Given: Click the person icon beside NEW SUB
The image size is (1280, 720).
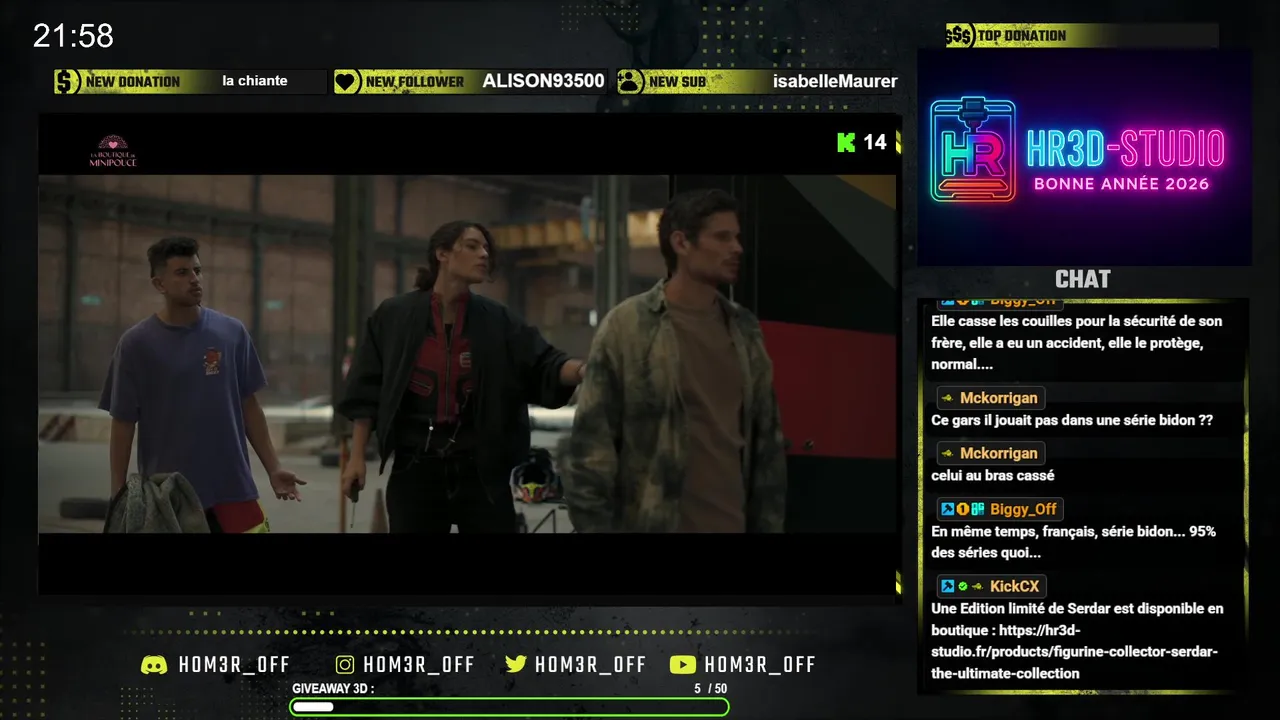Looking at the screenshot, I should 630,82.
